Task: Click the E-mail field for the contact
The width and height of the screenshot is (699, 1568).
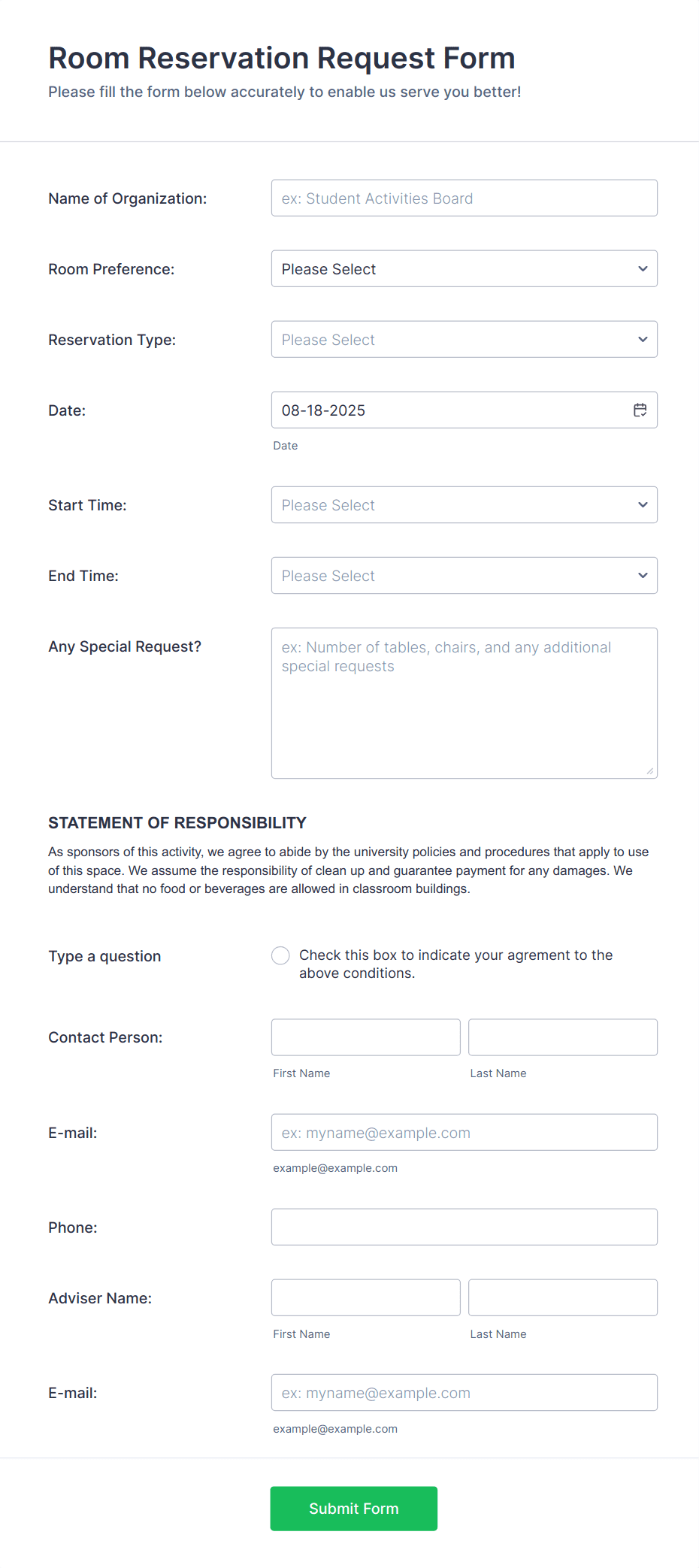Action: (x=464, y=1132)
